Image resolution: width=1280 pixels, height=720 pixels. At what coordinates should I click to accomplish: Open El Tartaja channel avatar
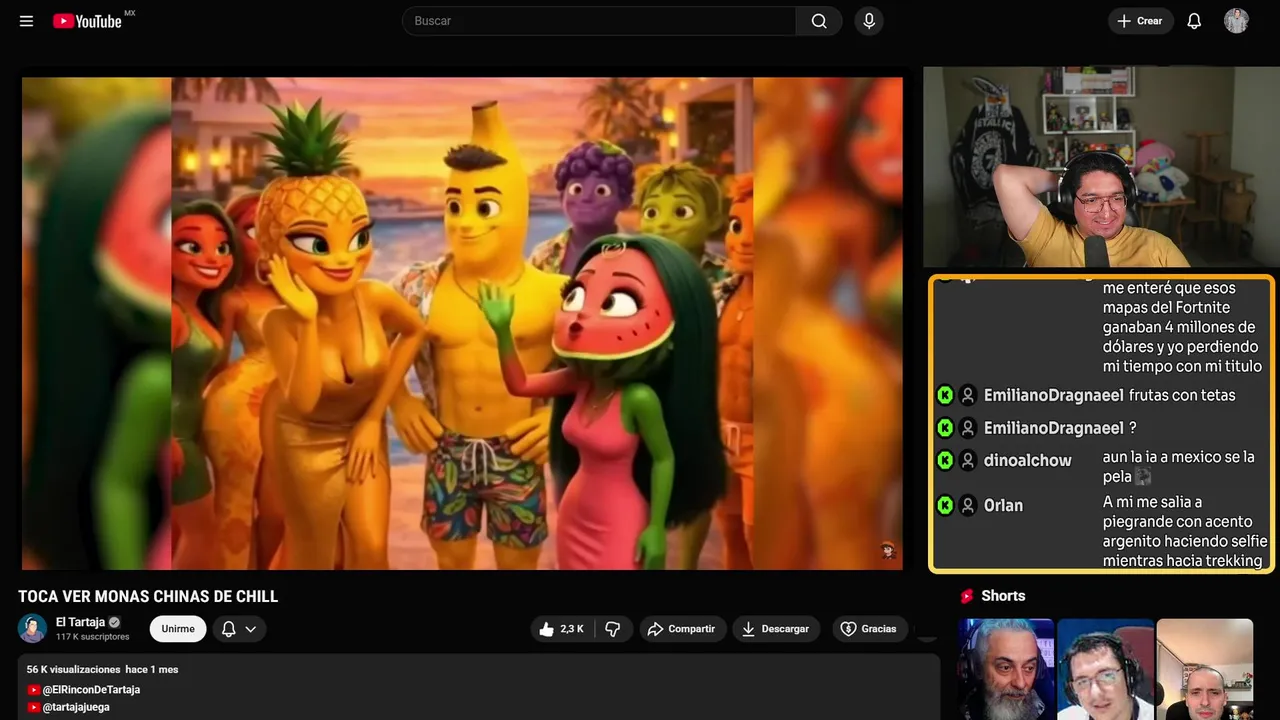[32, 628]
